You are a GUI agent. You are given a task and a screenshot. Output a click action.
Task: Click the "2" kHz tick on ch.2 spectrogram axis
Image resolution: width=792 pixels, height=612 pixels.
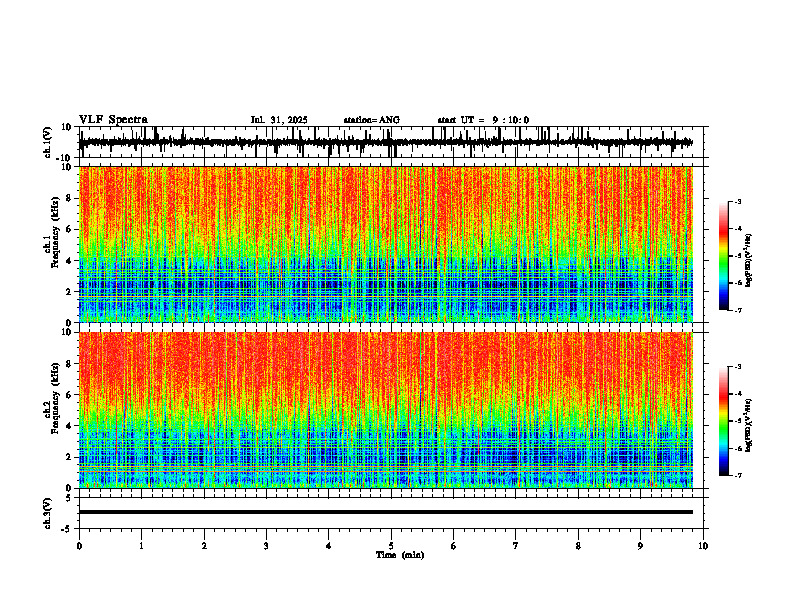pyautogui.click(x=70, y=457)
